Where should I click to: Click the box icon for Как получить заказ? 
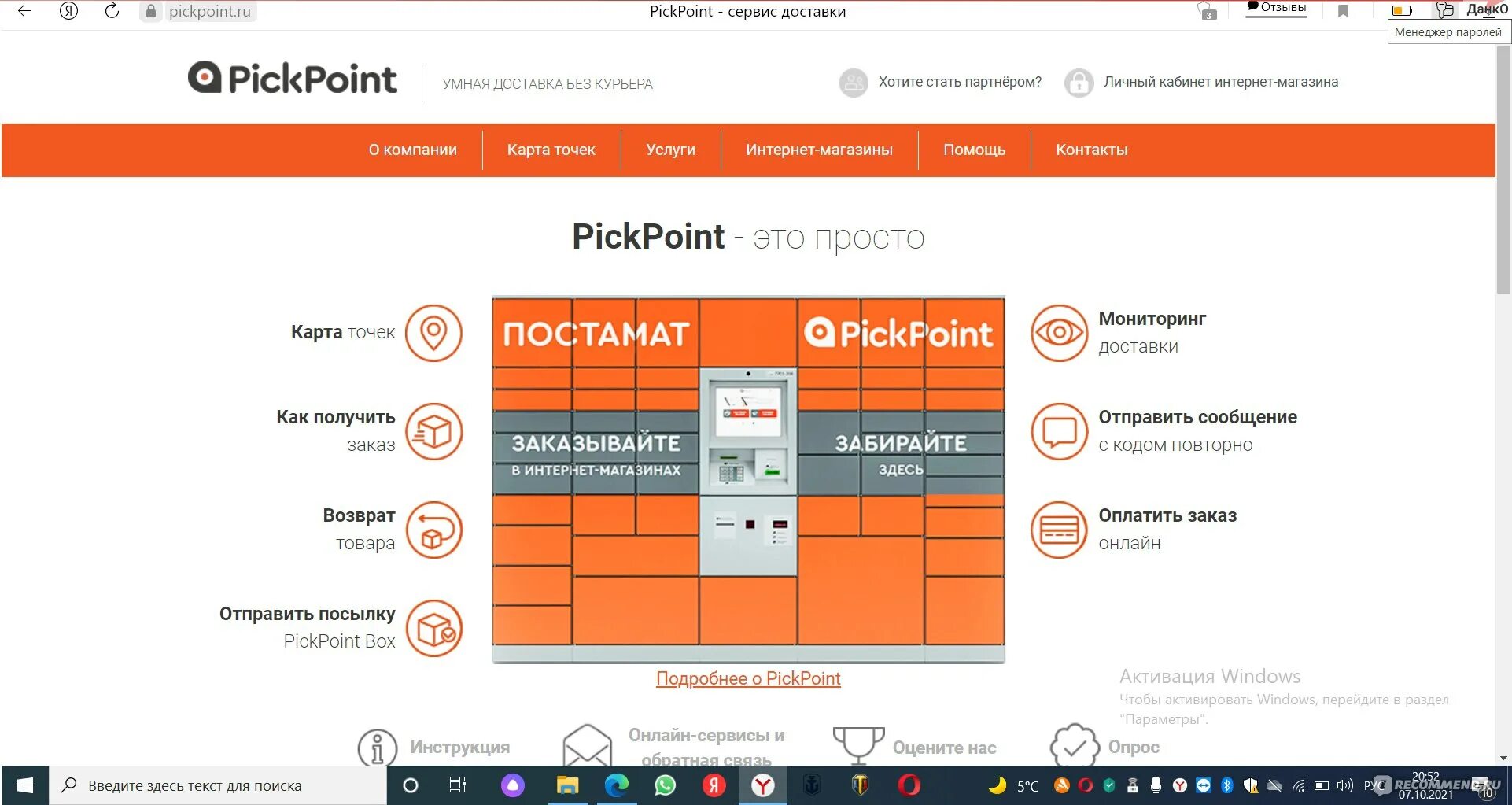[433, 431]
